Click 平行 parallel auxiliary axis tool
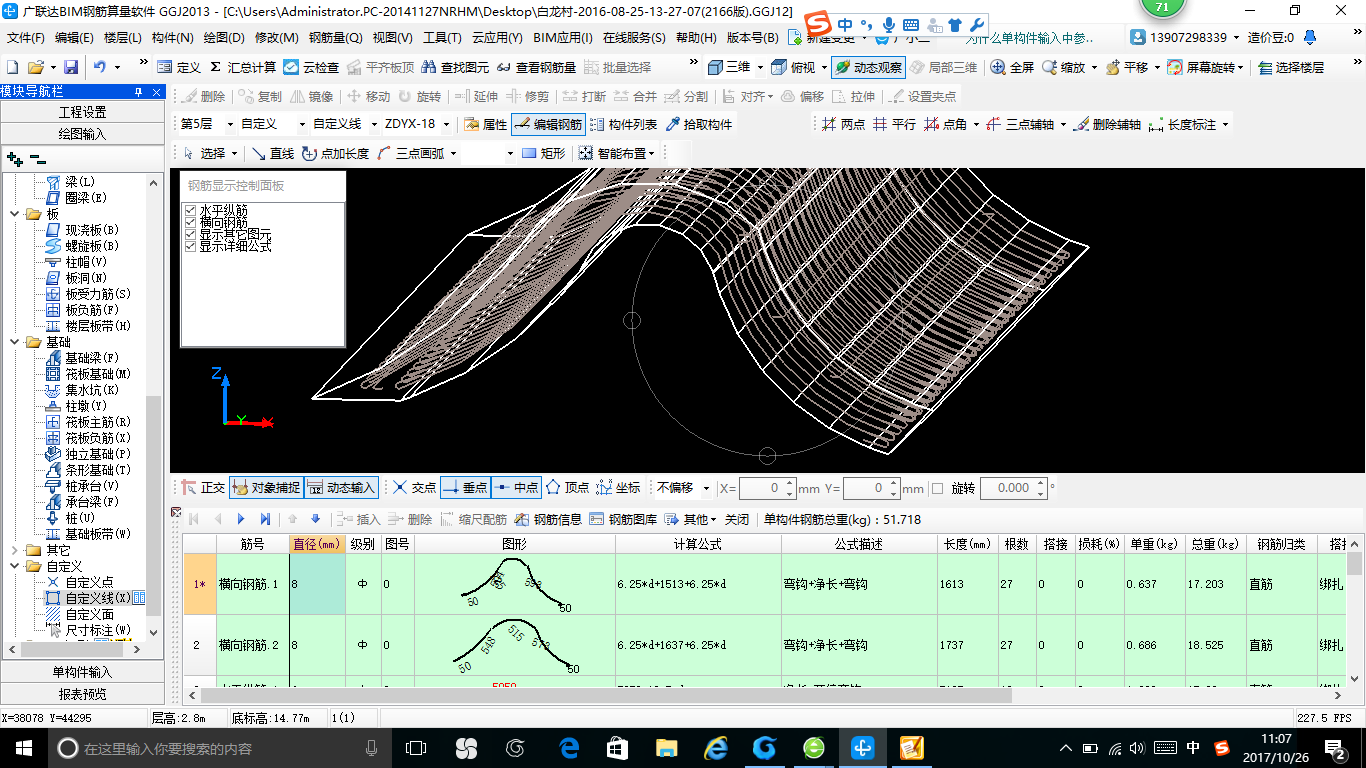The width and height of the screenshot is (1366, 768). (894, 124)
